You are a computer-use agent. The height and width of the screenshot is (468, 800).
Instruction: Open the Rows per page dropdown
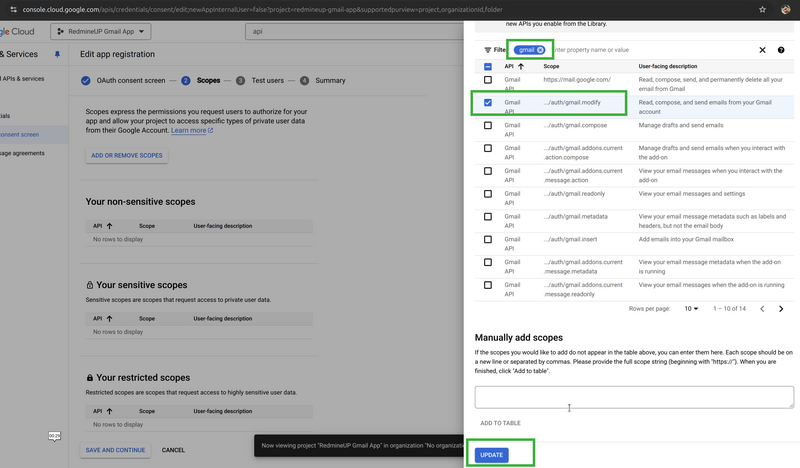692,309
